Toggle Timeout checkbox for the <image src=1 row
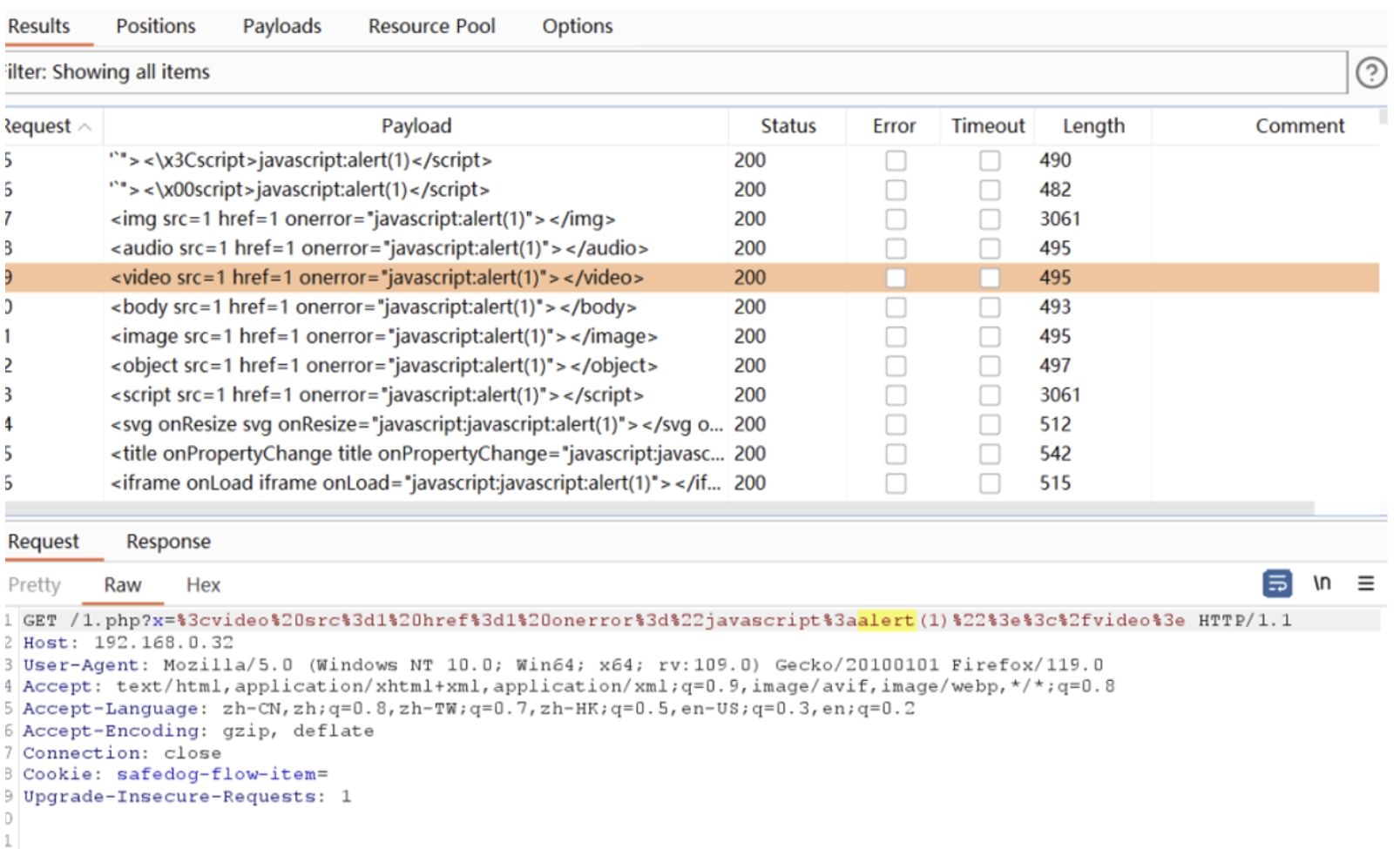Image resolution: width=1400 pixels, height=849 pixels. point(990,336)
